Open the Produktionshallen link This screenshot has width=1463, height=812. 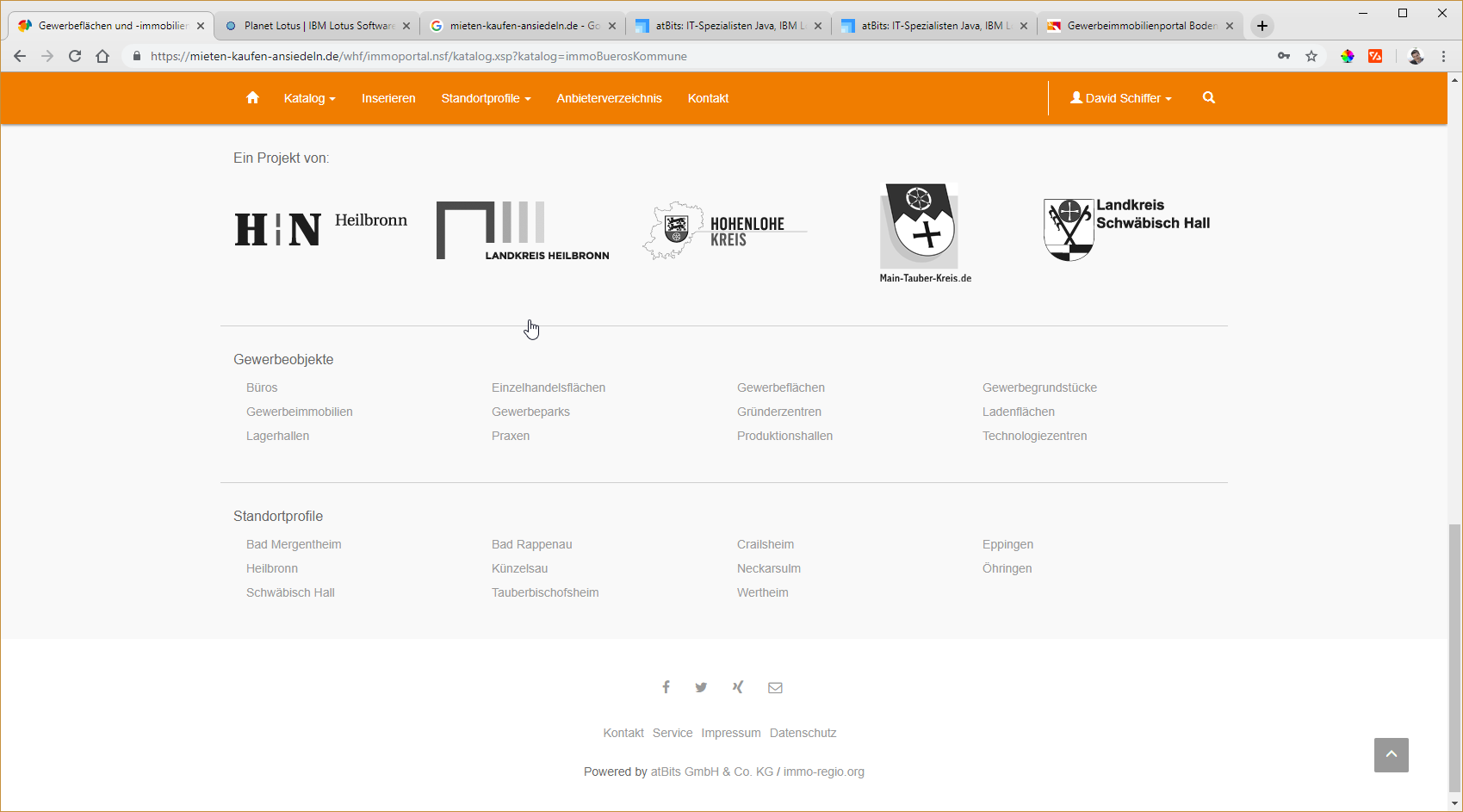pos(784,436)
